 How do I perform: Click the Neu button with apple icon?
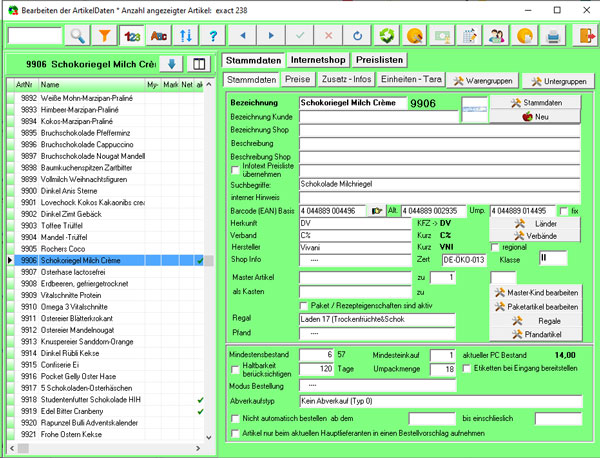[x=535, y=117]
